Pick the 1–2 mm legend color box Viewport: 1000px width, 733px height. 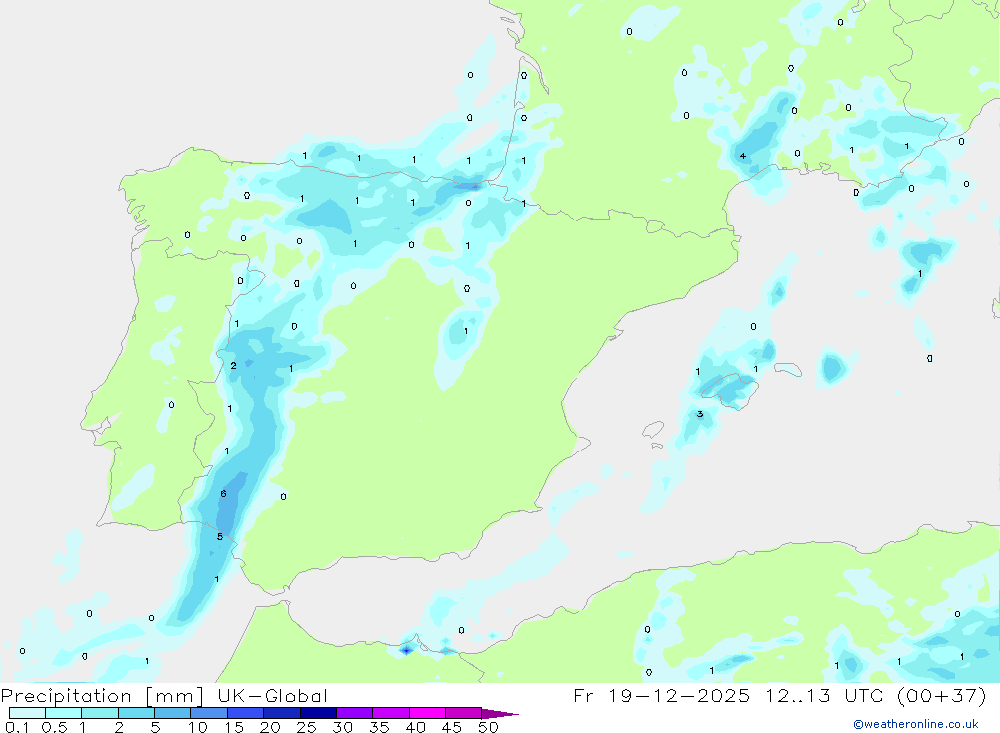pos(99,713)
